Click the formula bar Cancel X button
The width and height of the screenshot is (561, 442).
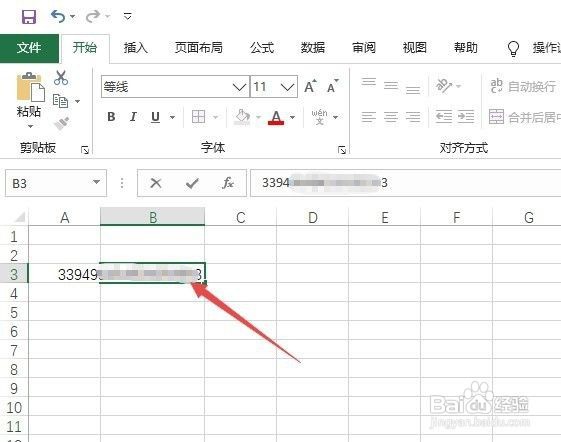coord(156,184)
